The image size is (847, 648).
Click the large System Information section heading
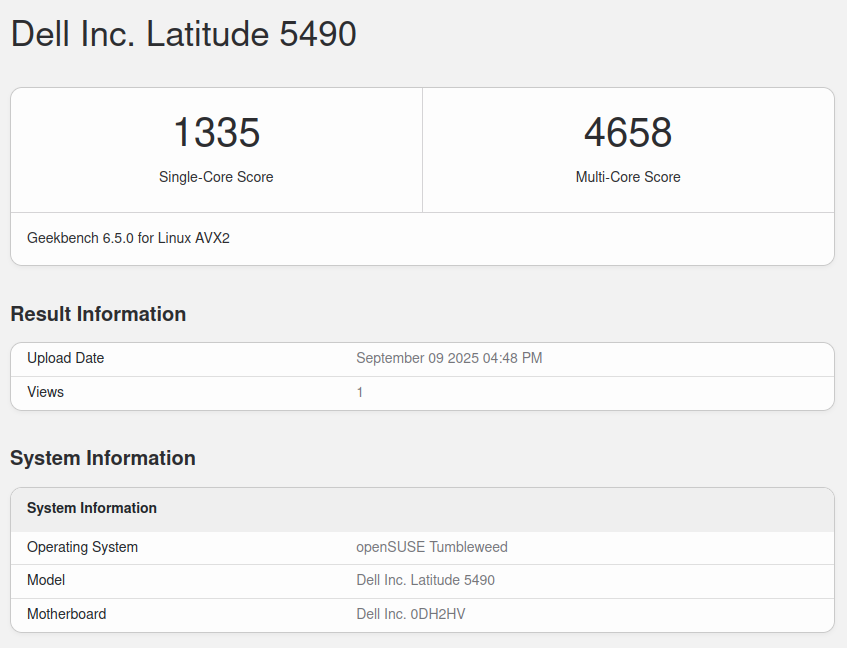103,458
